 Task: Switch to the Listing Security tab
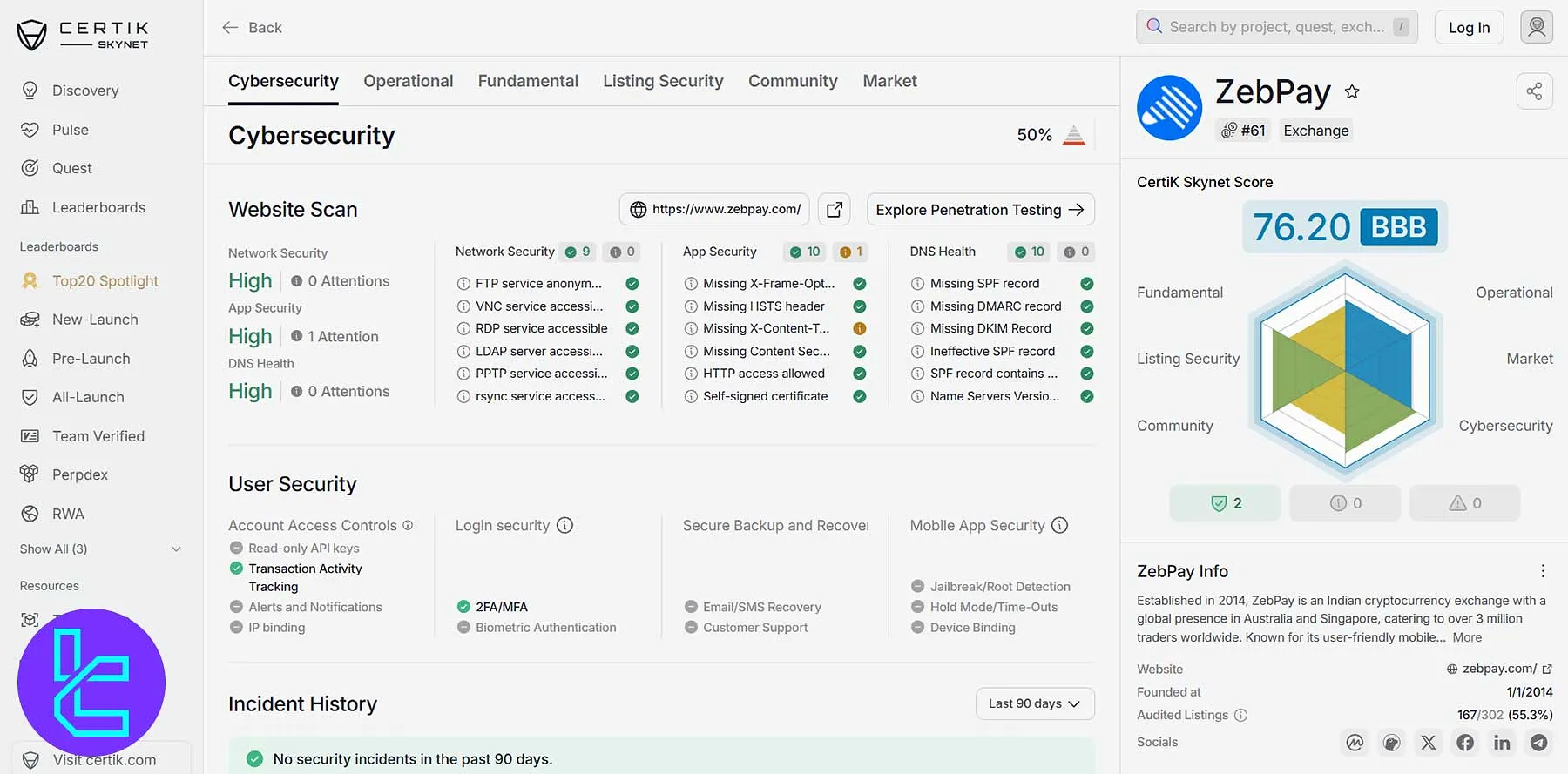663,81
